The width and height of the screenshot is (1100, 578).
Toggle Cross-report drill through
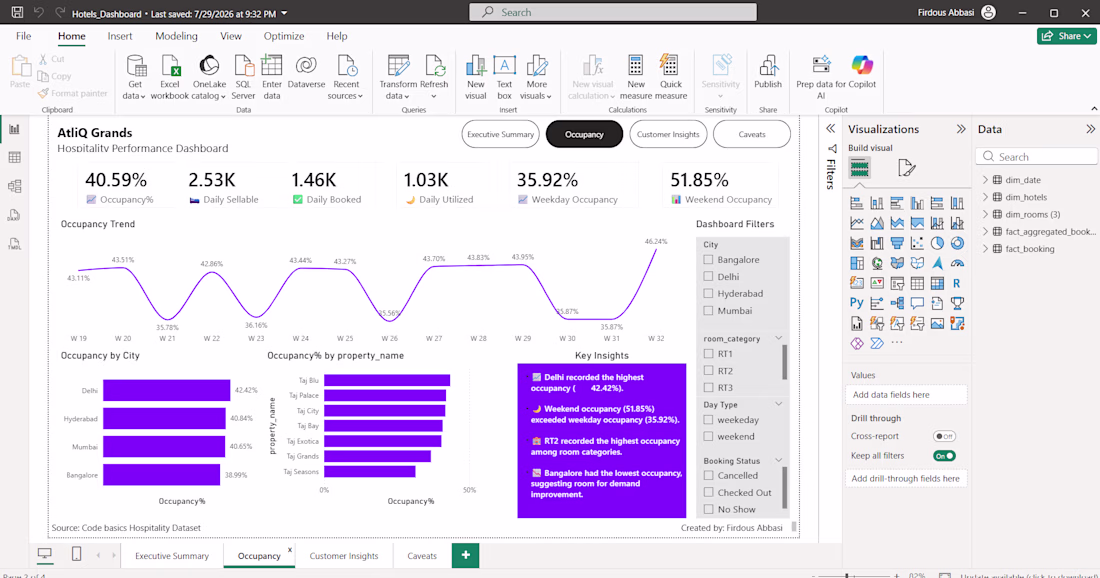click(944, 436)
